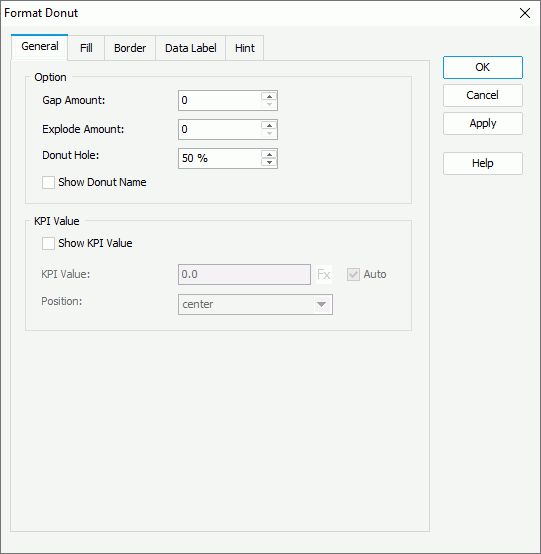541x554 pixels.
Task: Switch to the Fill tab
Action: 86,48
